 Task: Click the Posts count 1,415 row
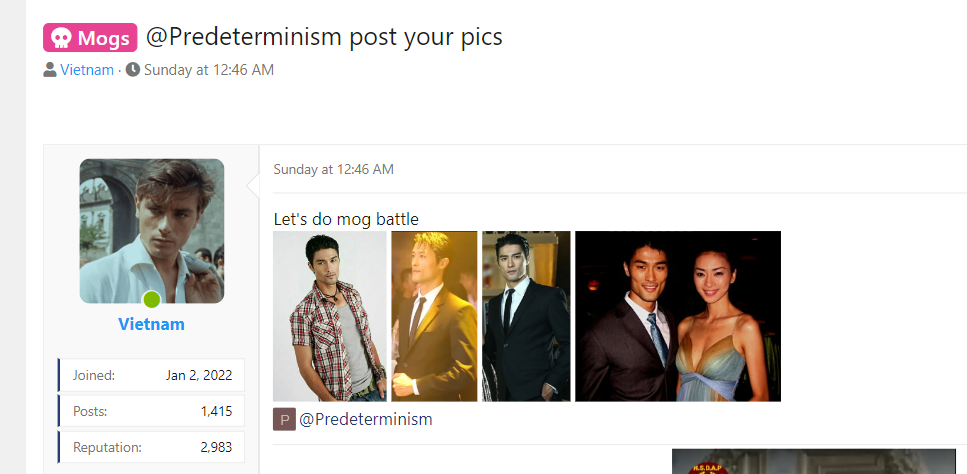(152, 411)
